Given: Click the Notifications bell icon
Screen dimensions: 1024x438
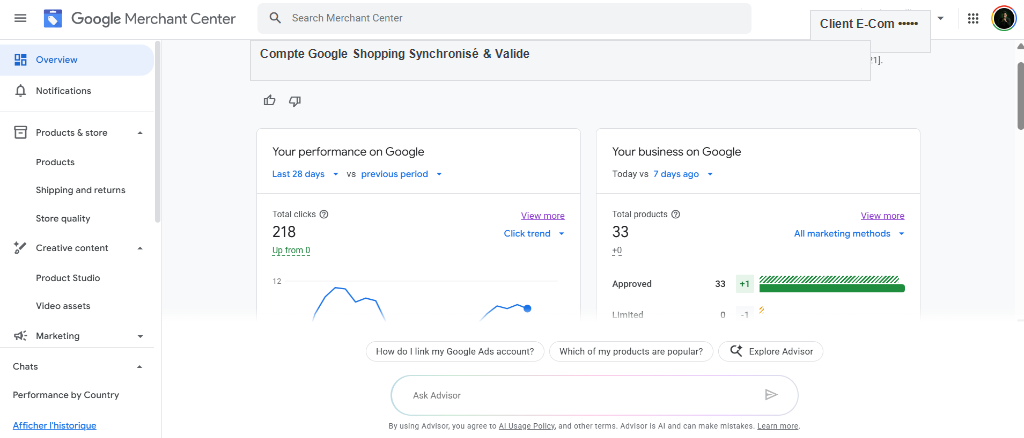Looking at the screenshot, I should 20,91.
